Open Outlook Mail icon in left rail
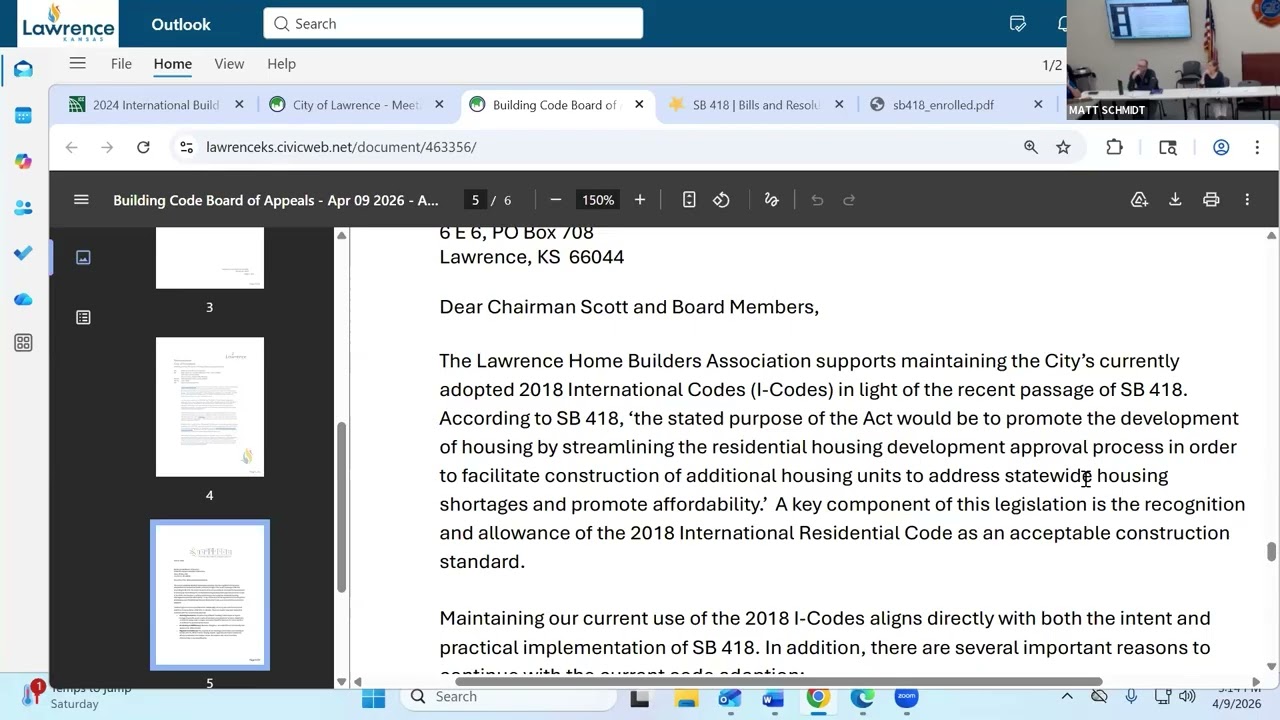The height and width of the screenshot is (720, 1280). pos(23,69)
